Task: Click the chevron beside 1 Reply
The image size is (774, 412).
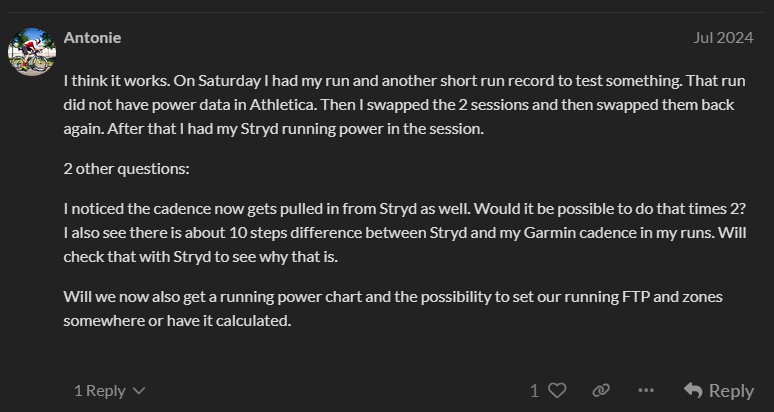Action: point(139,391)
